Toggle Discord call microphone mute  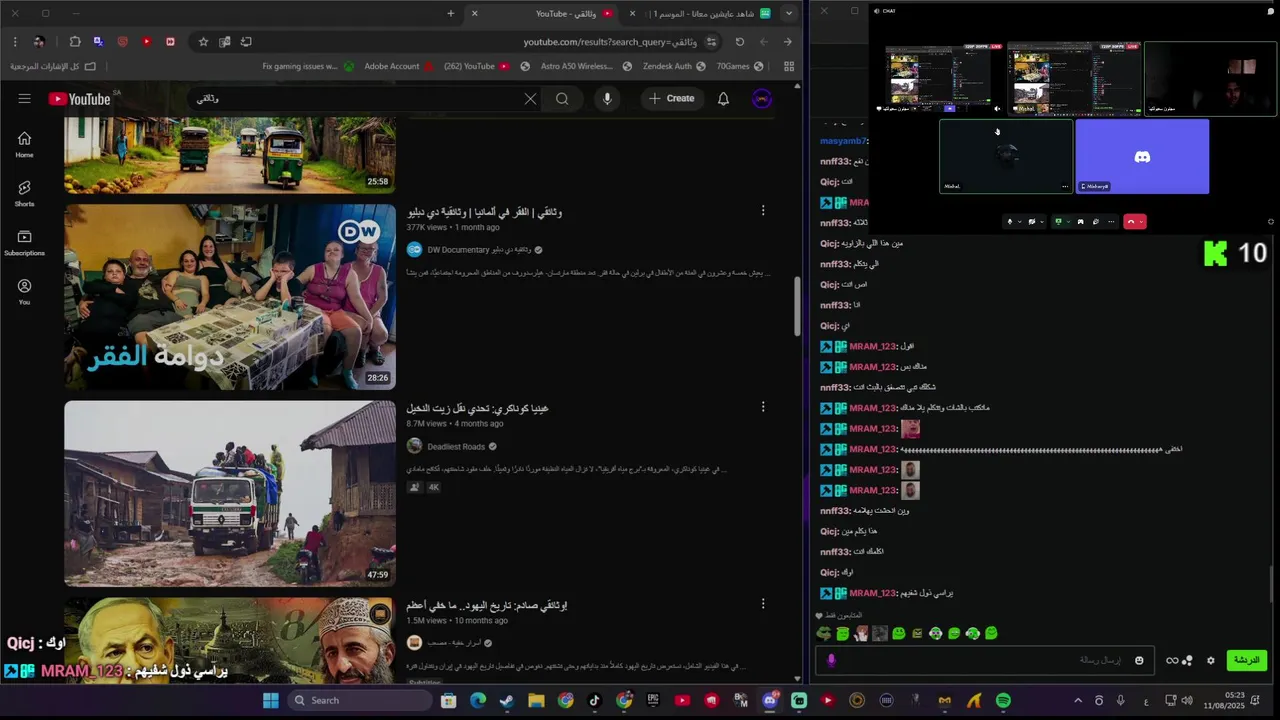[1010, 221]
